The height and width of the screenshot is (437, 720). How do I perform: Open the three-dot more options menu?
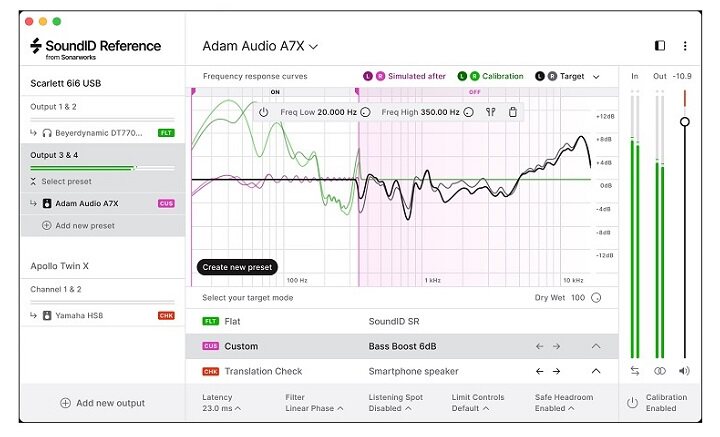[685, 46]
